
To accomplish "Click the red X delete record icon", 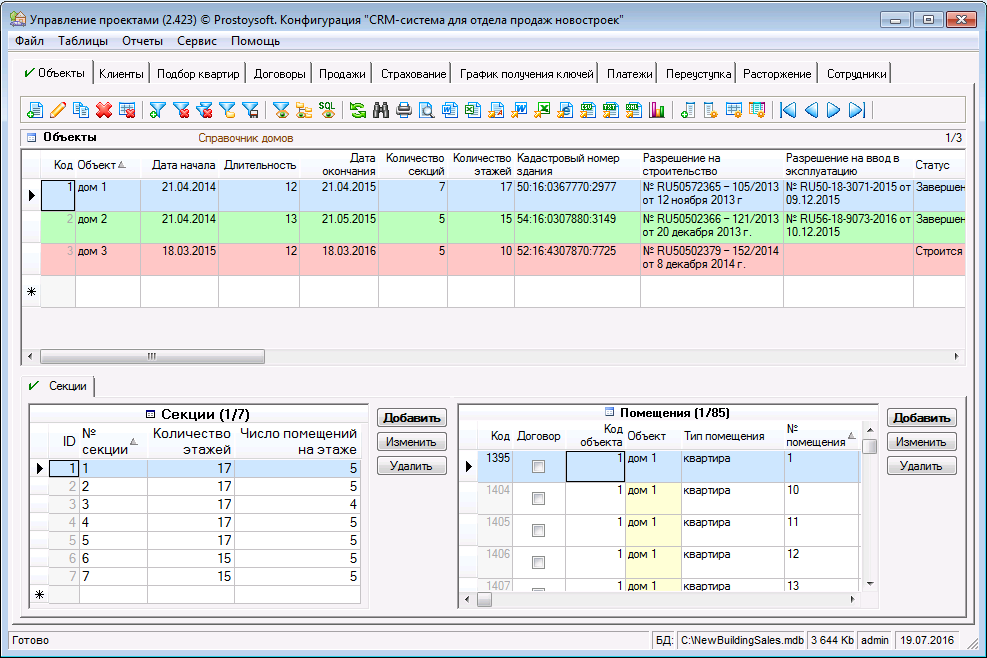I will [x=104, y=110].
